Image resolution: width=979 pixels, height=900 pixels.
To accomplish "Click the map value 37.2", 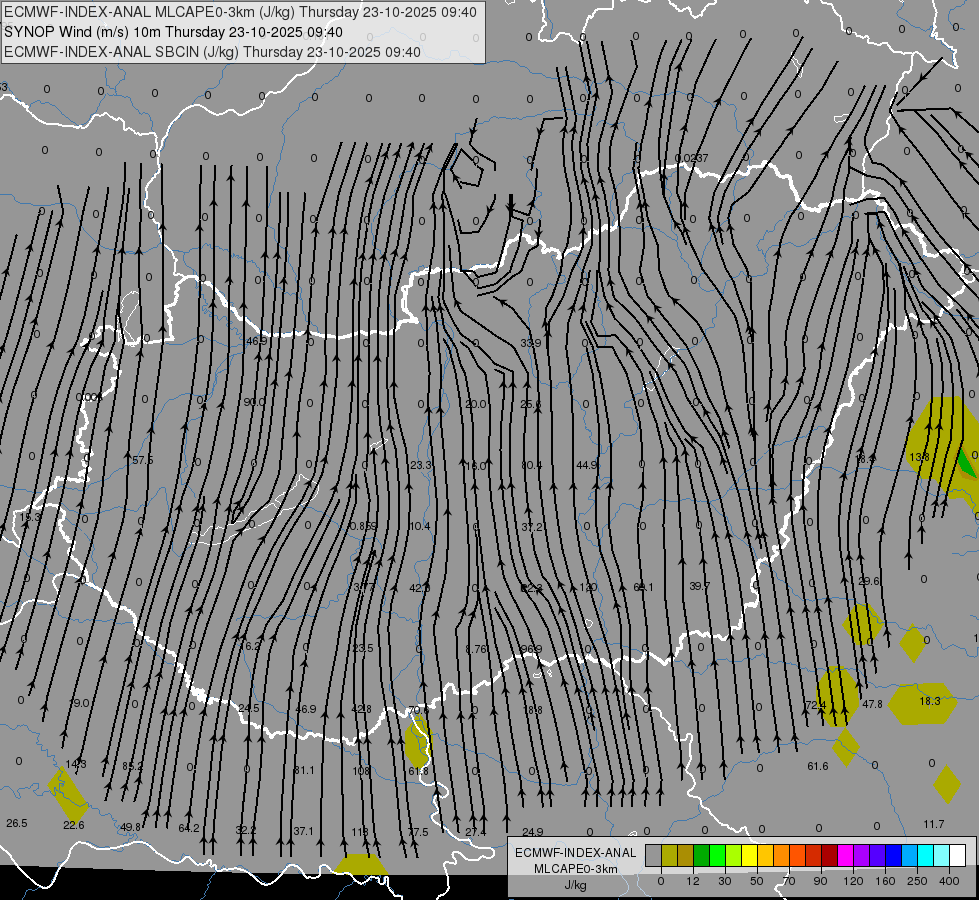I will [532, 527].
